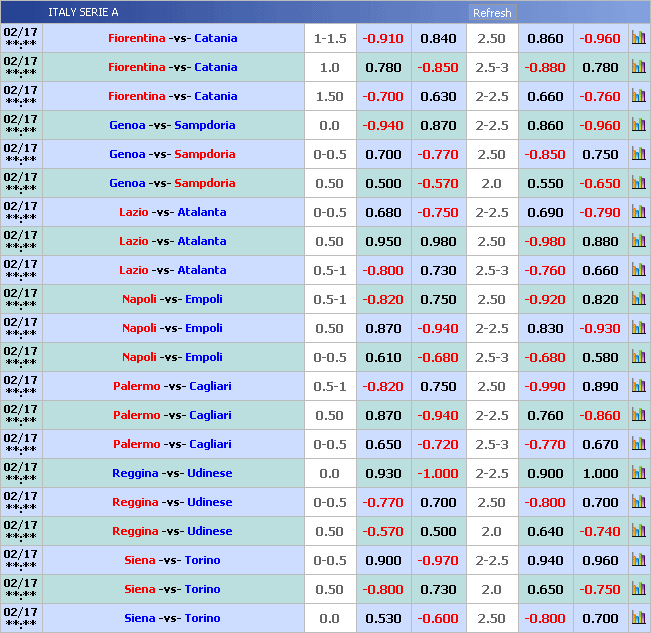The width and height of the screenshot is (651, 633).
Task: Click the Refresh button in header
Action: coord(491,13)
